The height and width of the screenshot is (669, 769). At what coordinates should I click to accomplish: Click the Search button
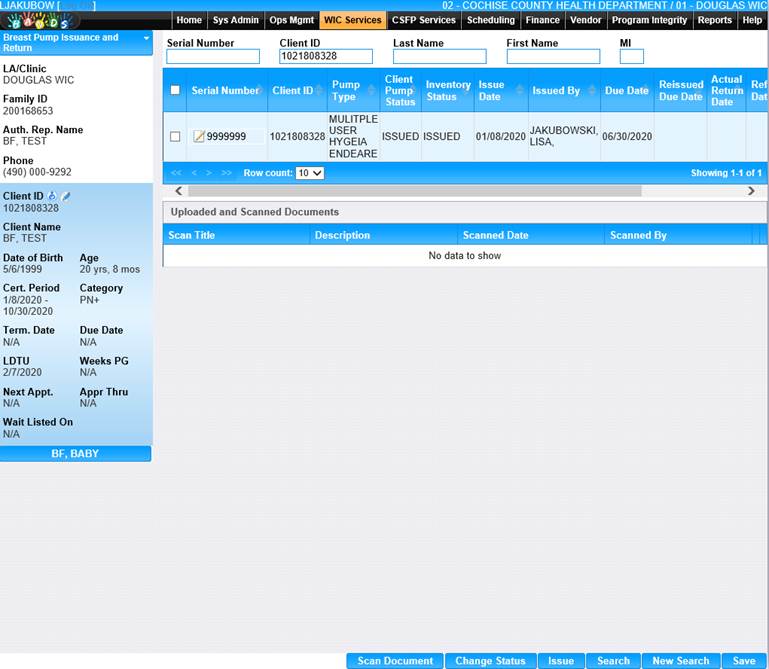pos(614,661)
